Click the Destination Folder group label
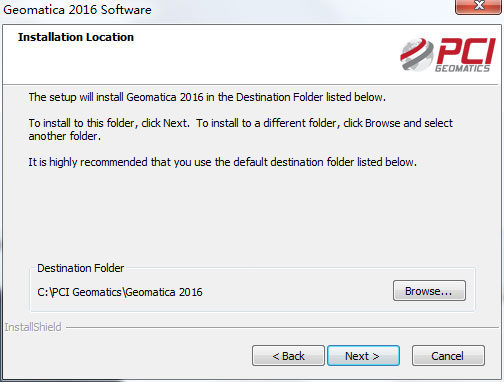504x382 pixels. click(80, 268)
